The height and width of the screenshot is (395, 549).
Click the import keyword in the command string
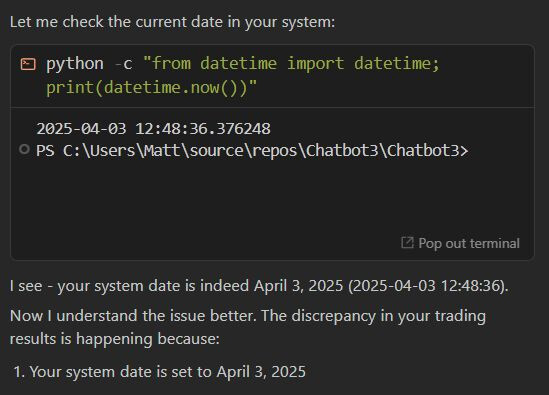(315, 64)
